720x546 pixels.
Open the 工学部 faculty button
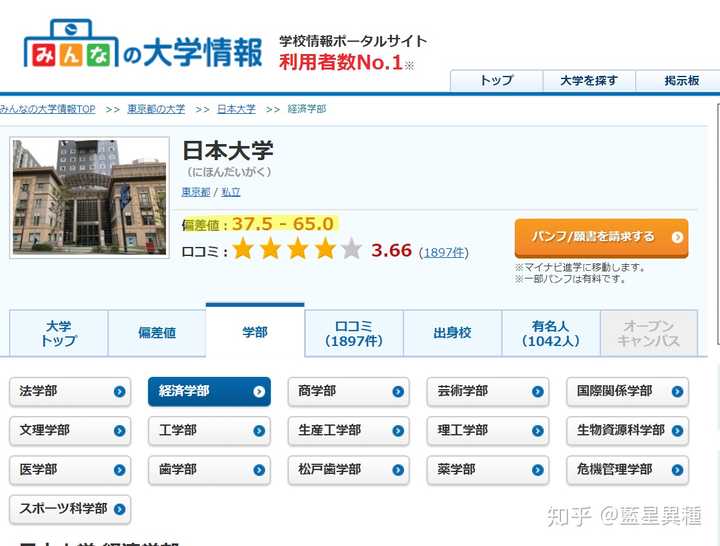209,431
